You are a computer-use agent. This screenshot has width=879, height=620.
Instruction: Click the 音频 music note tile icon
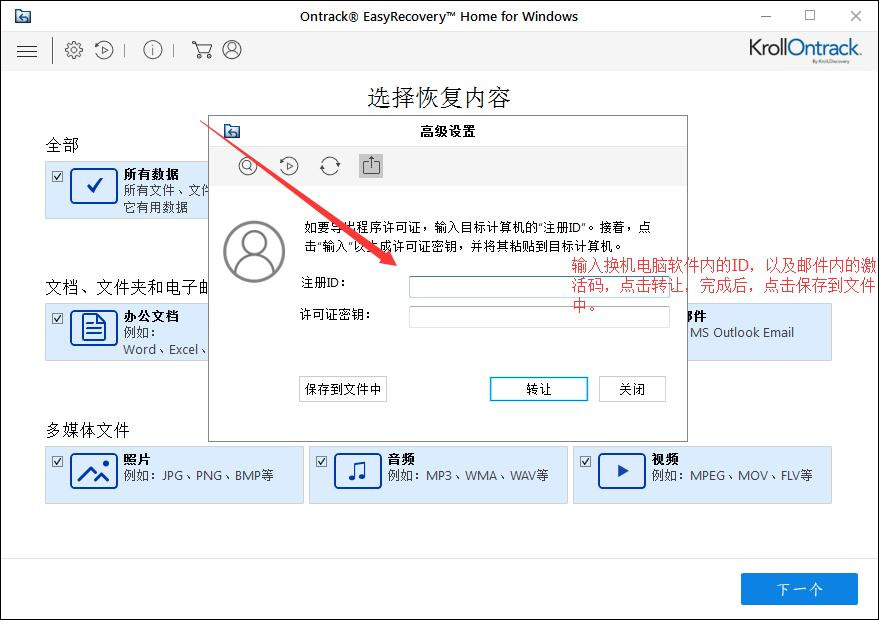click(x=358, y=471)
